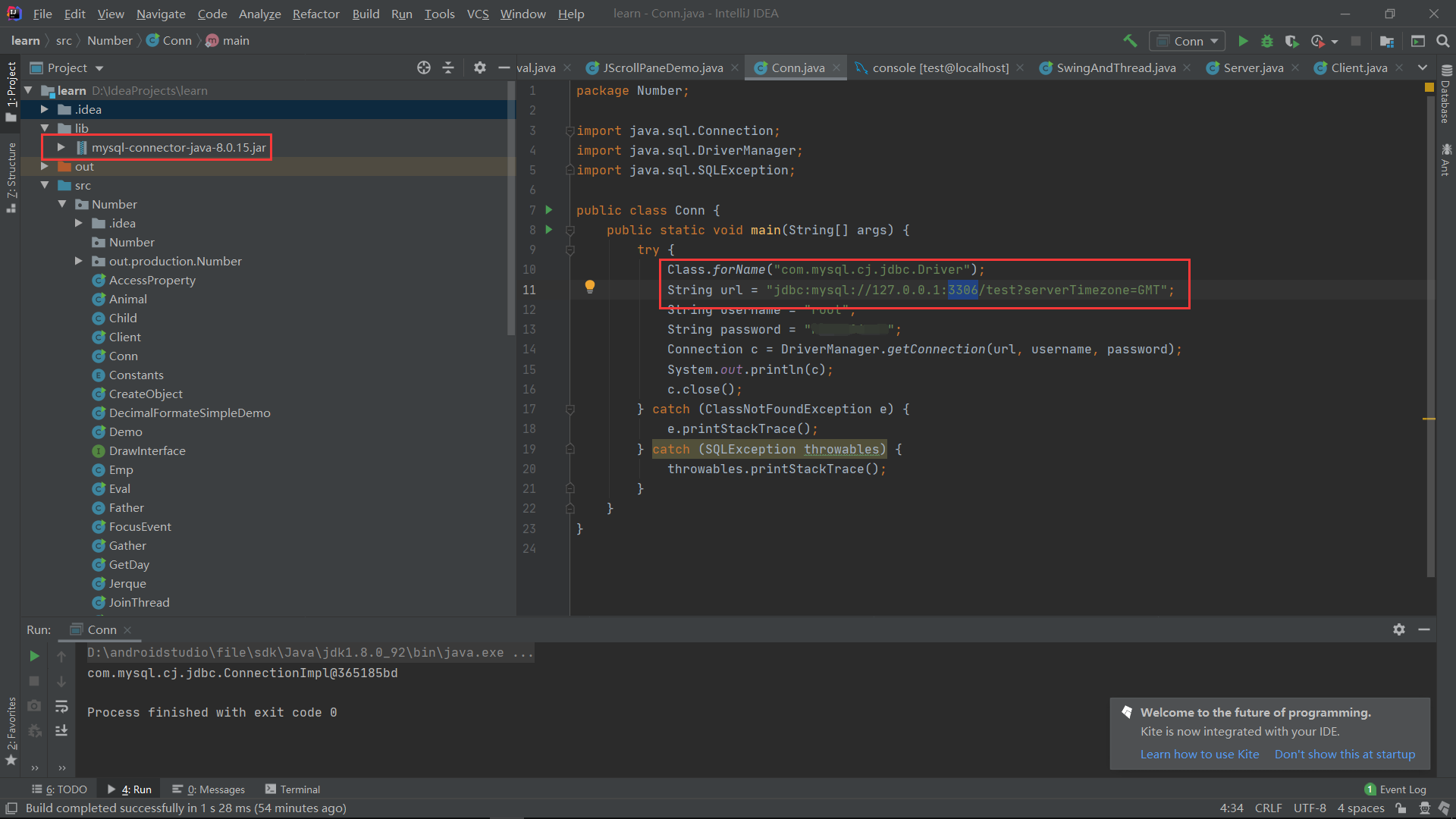Open Search Everywhere magnifier icon
The width and height of the screenshot is (1456, 819).
pyautogui.click(x=1442, y=41)
